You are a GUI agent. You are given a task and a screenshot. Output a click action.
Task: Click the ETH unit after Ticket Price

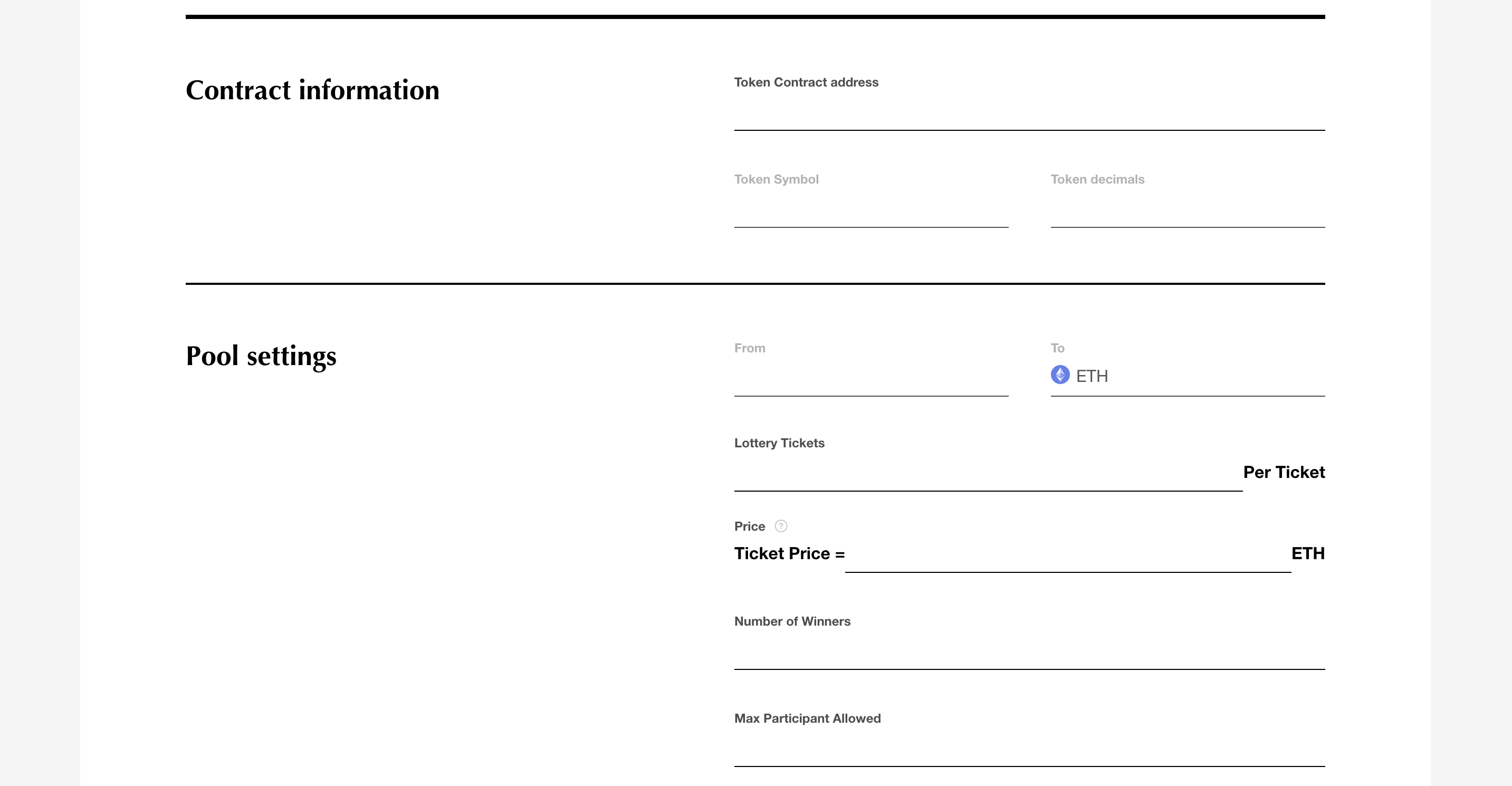tap(1308, 553)
